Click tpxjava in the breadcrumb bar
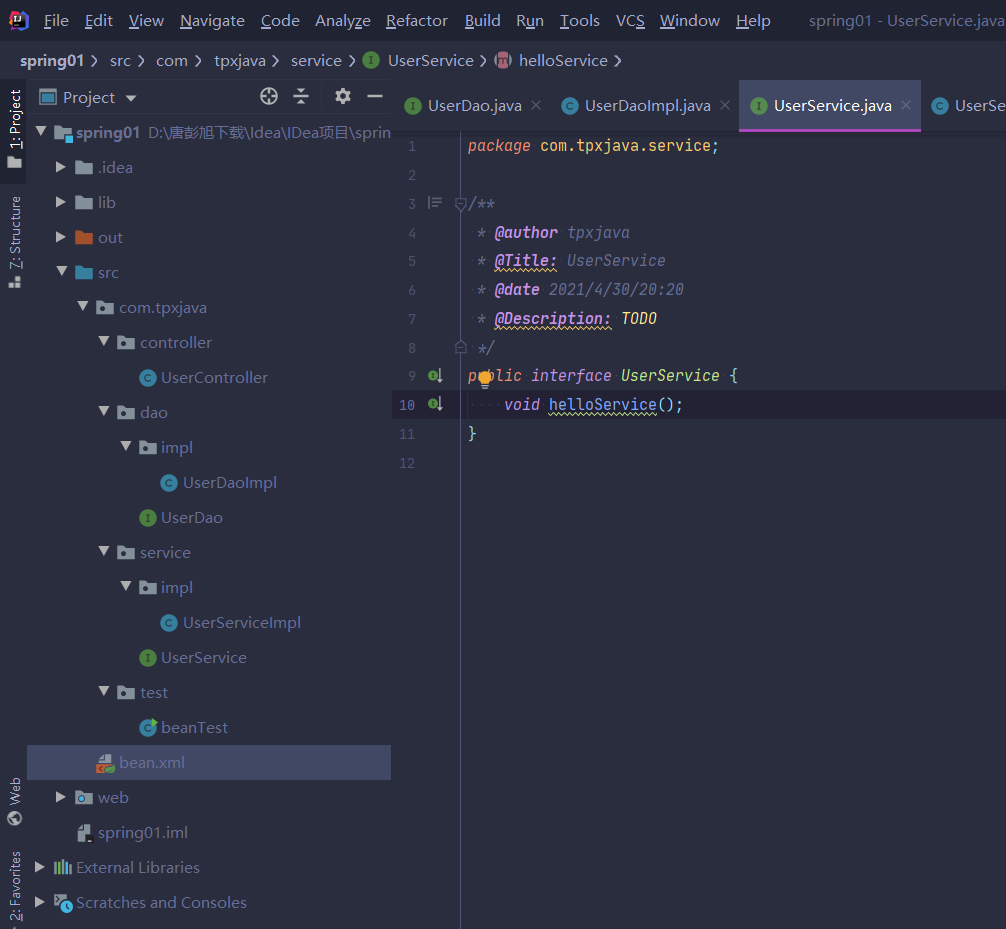The image size is (1006, 929). pos(239,60)
